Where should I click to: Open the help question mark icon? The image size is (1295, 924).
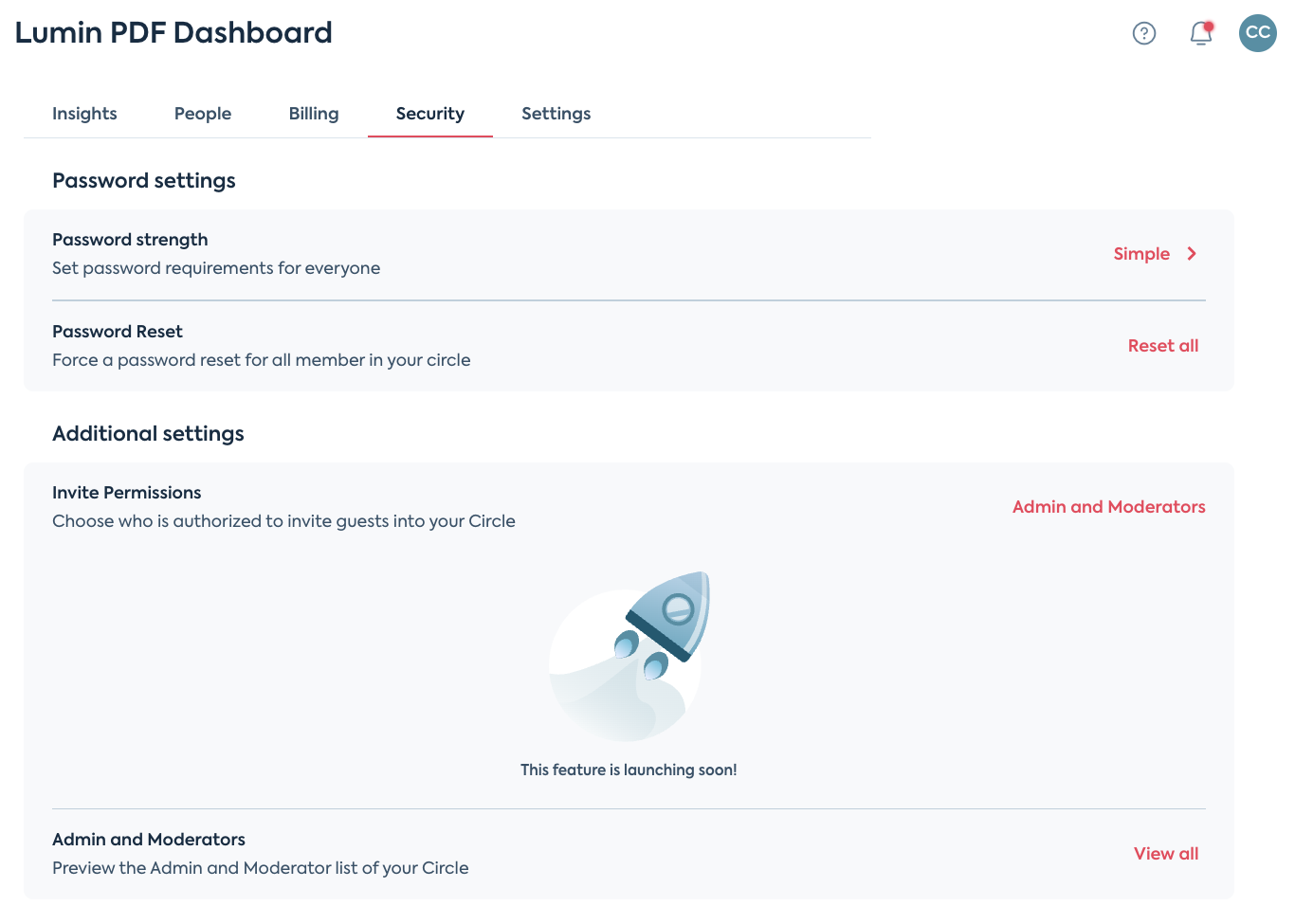click(1144, 33)
